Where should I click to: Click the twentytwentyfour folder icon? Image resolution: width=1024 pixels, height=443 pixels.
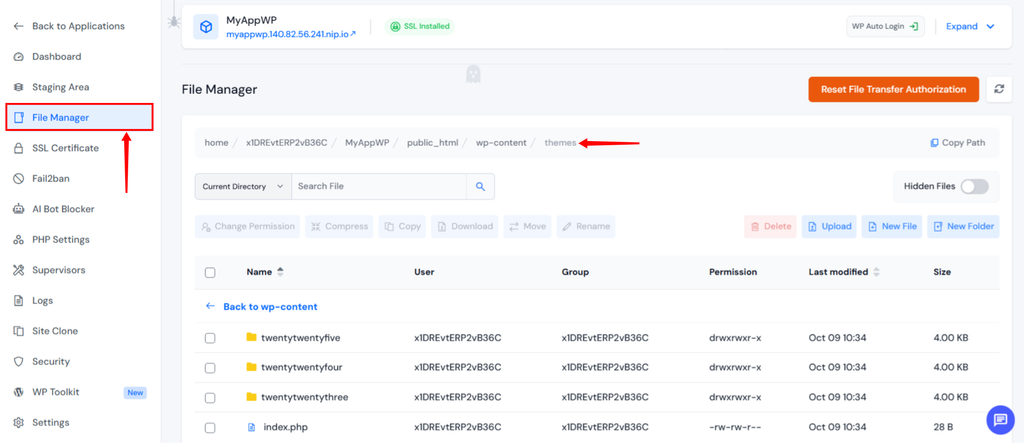click(x=251, y=367)
